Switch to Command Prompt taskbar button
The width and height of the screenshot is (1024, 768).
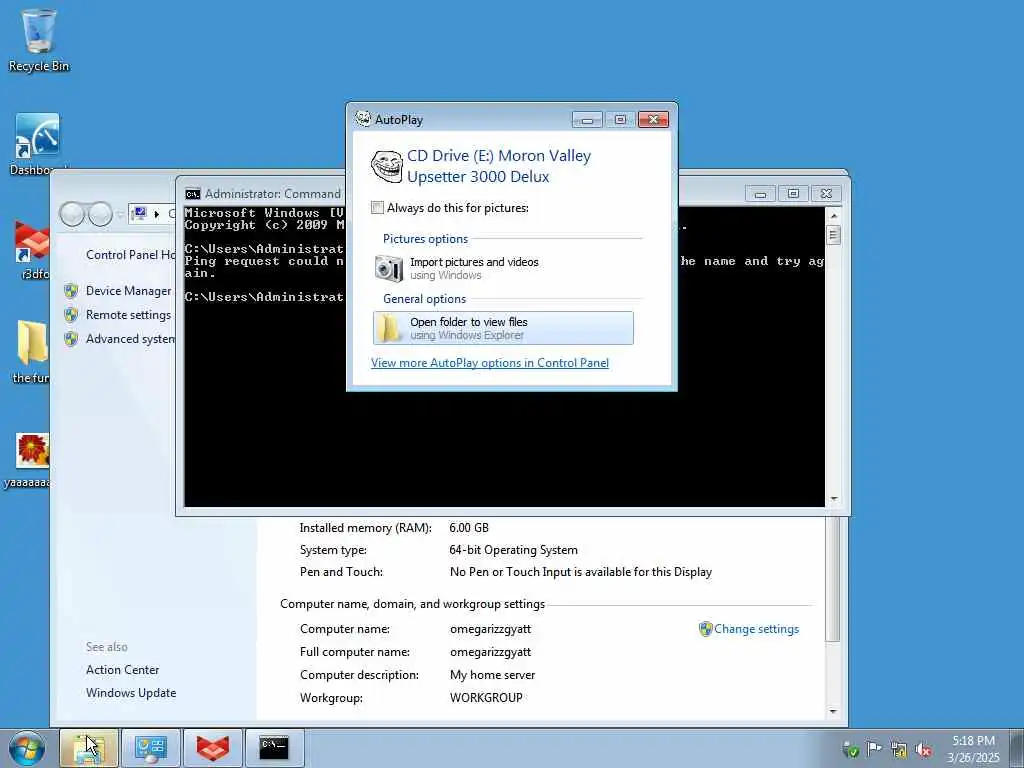click(x=274, y=748)
